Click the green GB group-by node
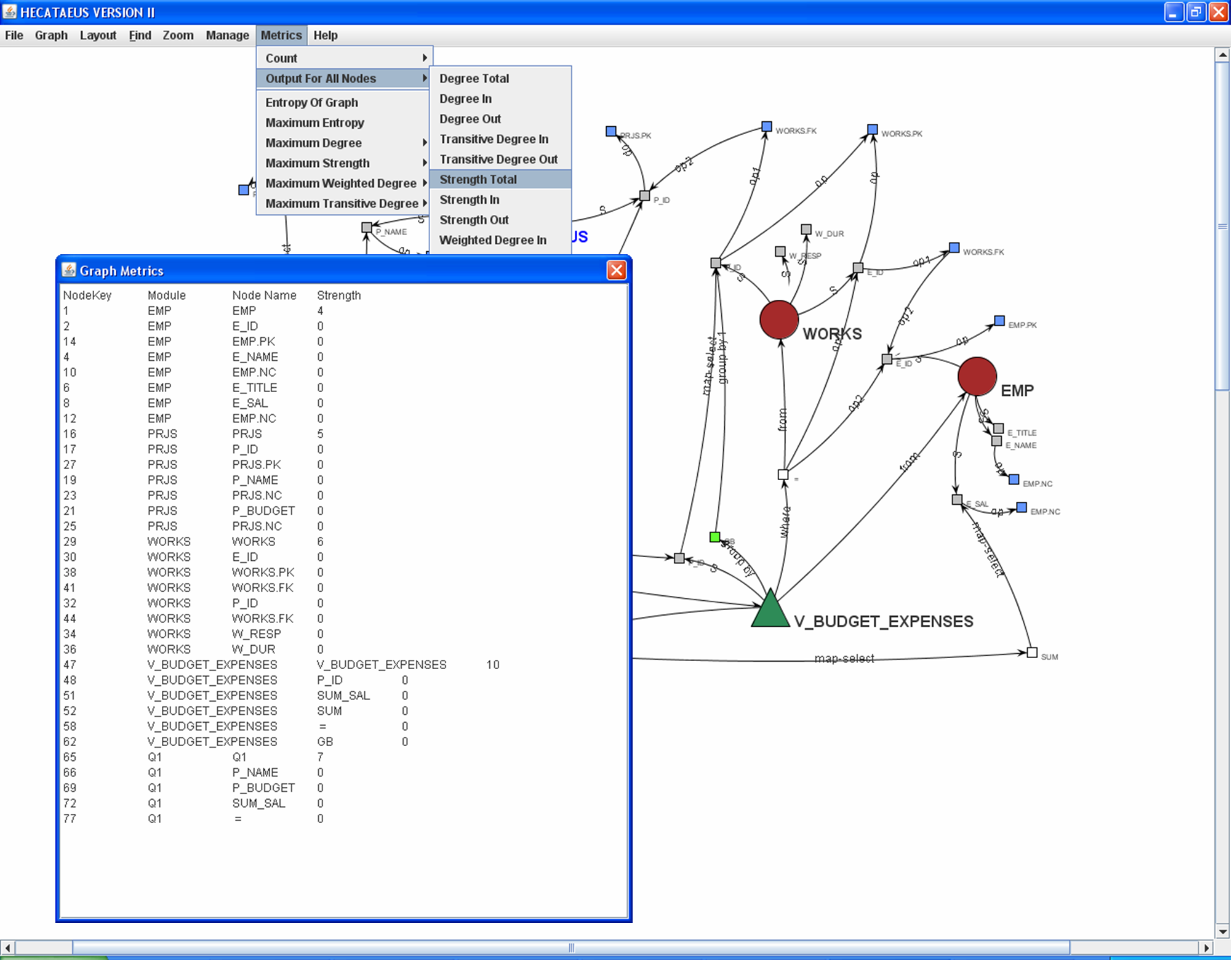 point(714,537)
